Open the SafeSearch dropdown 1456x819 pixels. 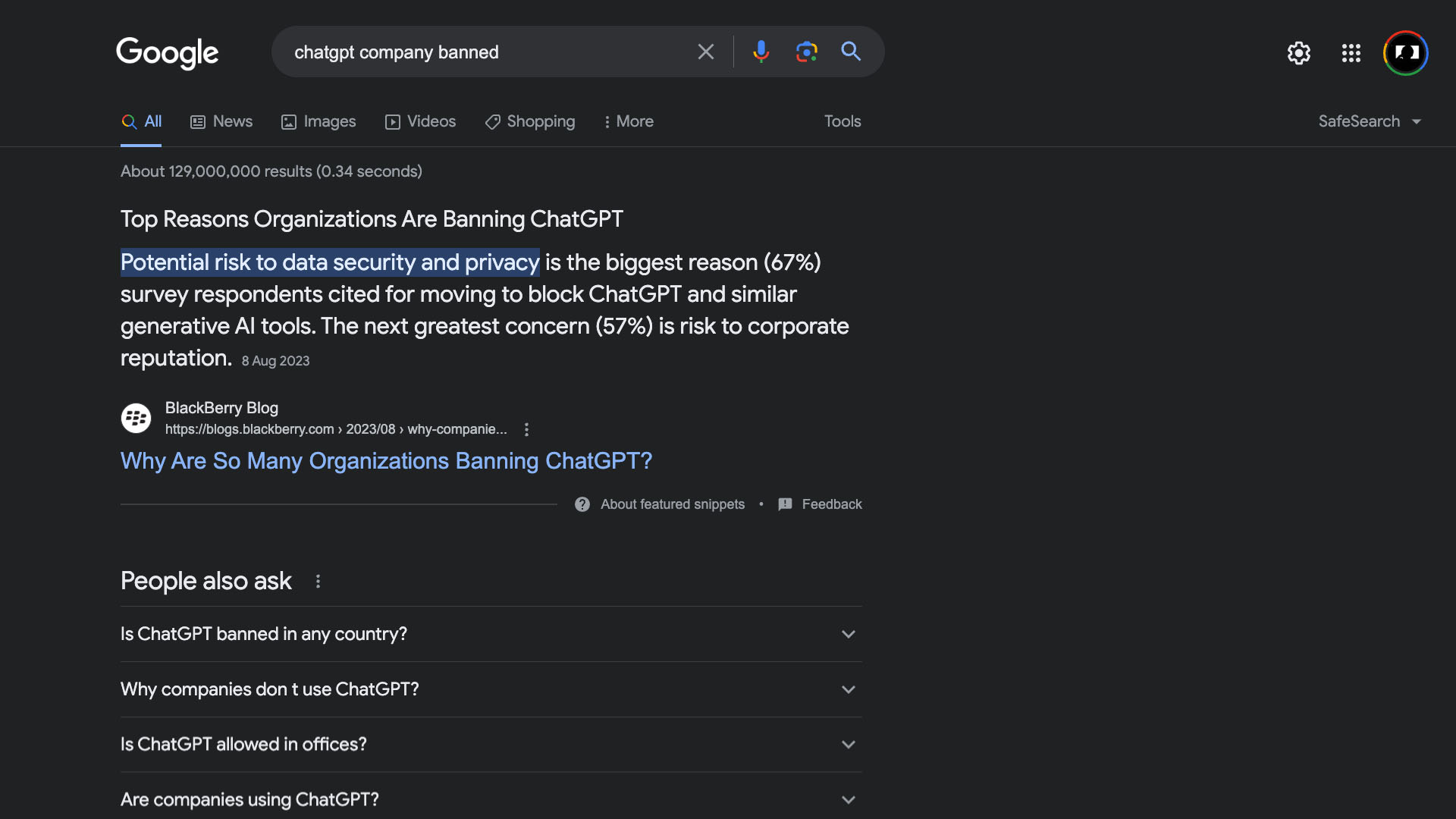(1369, 121)
